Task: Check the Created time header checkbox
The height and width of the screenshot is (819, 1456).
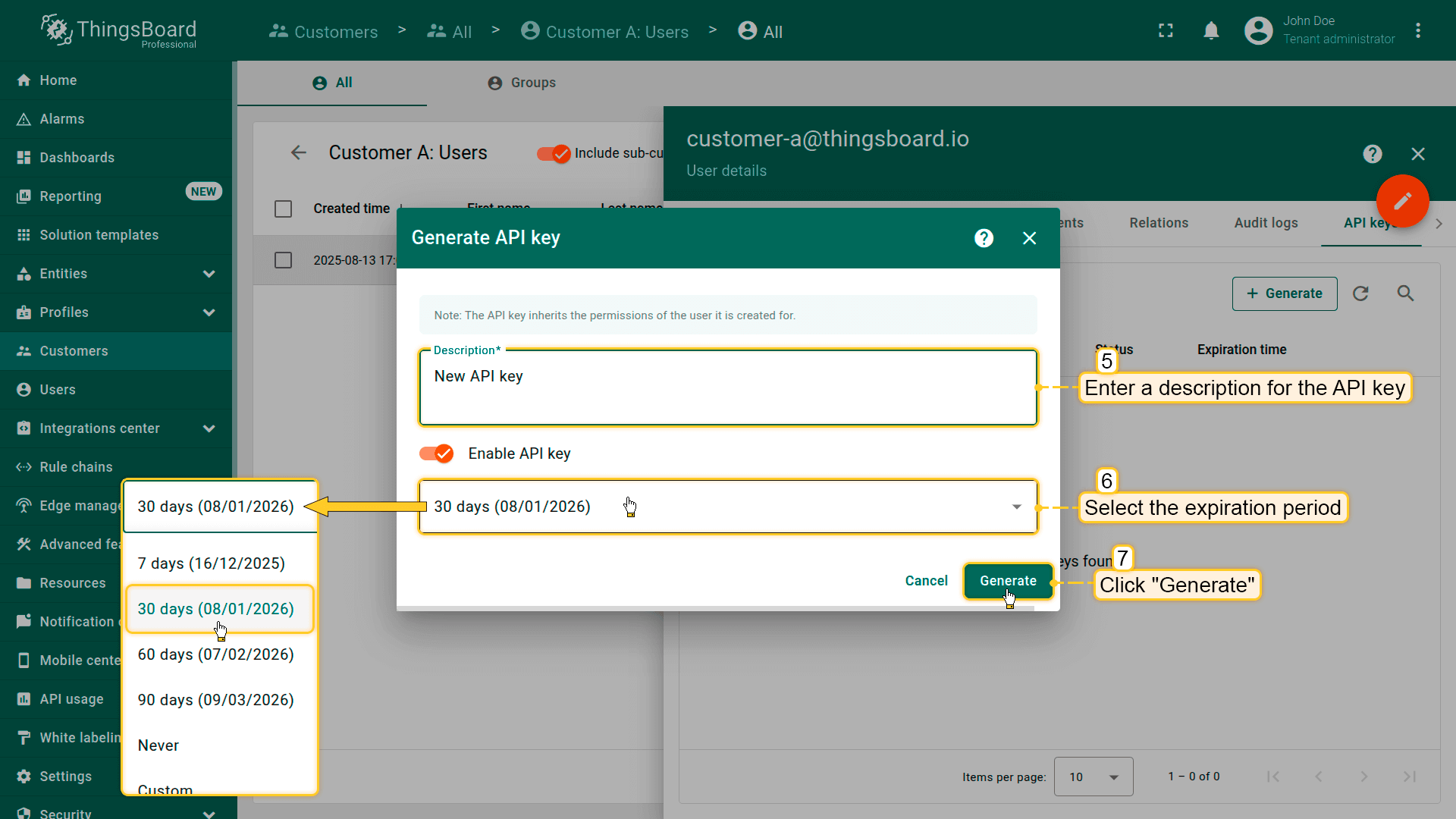Action: click(283, 209)
